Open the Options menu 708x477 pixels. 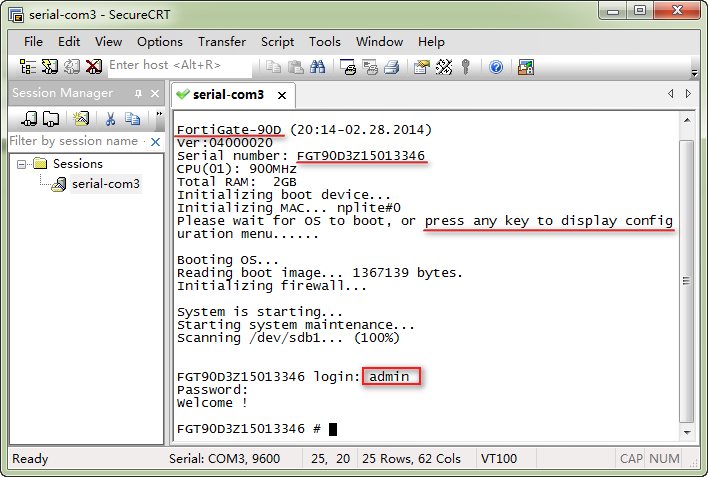pos(160,42)
